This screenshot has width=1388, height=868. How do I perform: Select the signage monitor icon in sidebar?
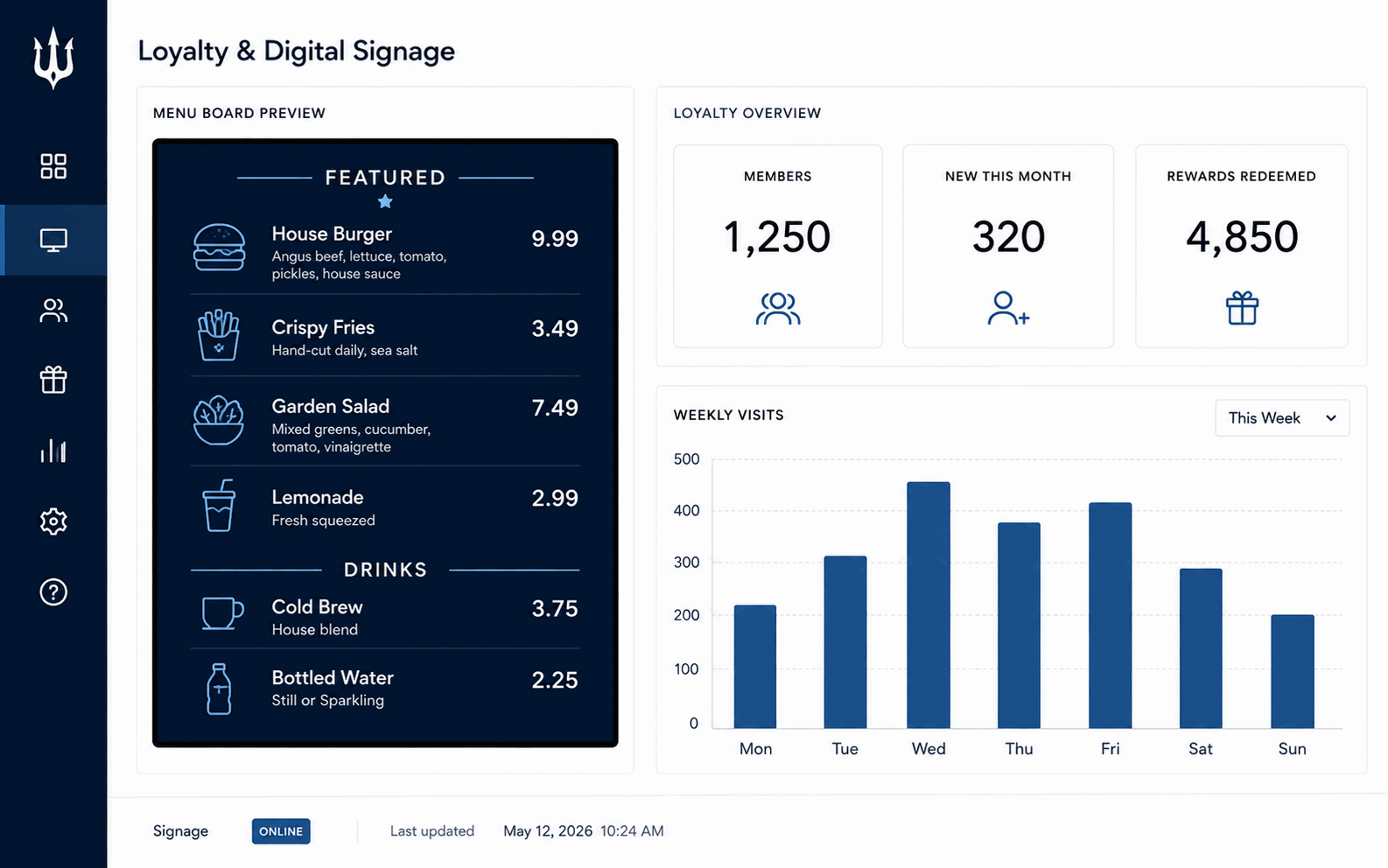pyautogui.click(x=53, y=240)
